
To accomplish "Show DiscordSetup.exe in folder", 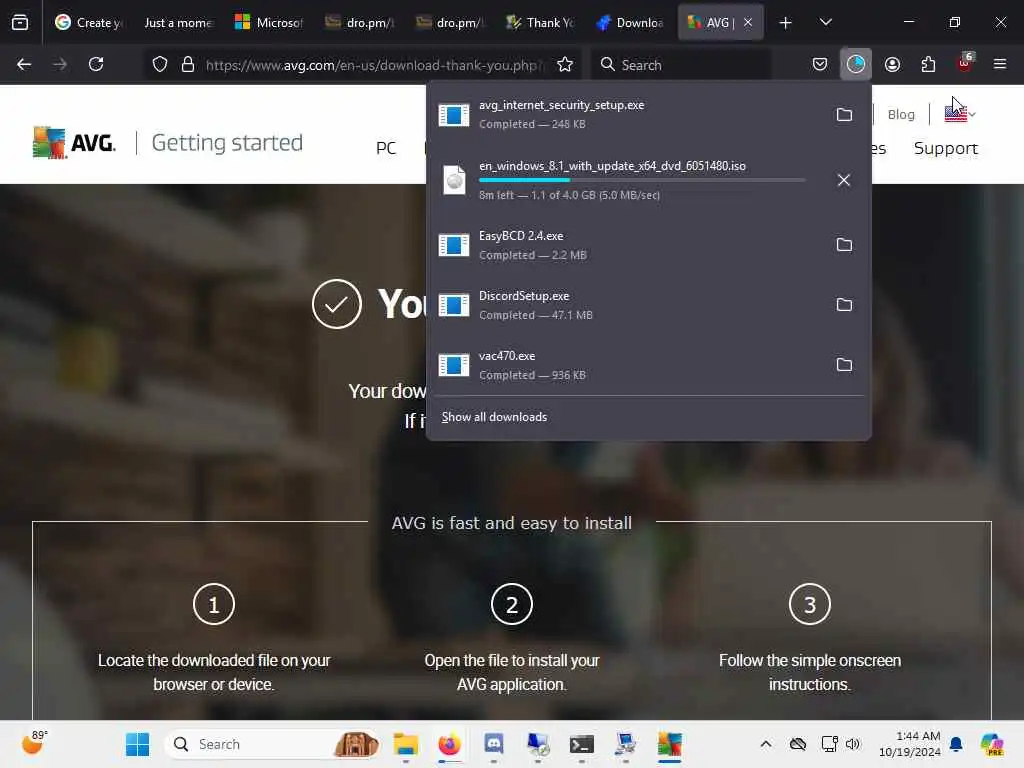I will point(844,305).
